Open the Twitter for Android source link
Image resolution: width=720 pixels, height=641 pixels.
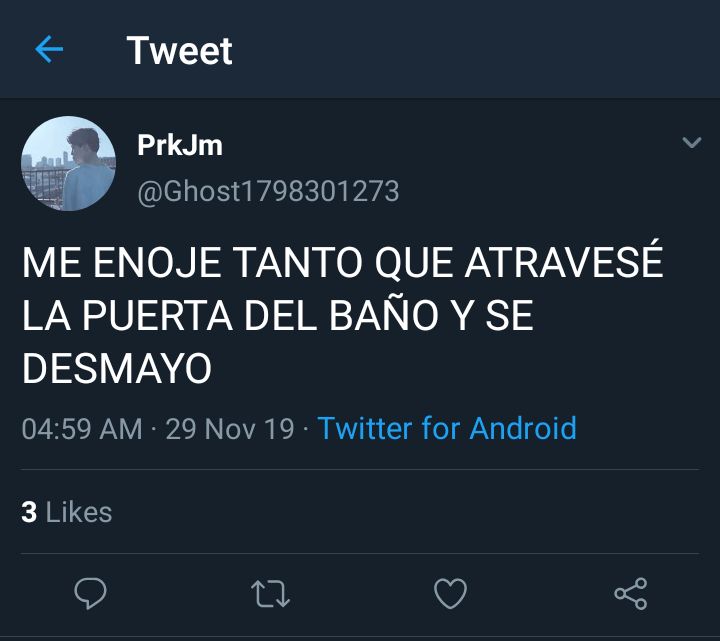447,428
